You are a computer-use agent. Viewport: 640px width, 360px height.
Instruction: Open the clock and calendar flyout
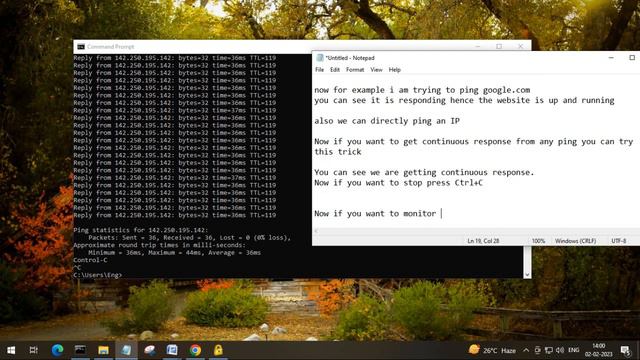click(x=599, y=350)
